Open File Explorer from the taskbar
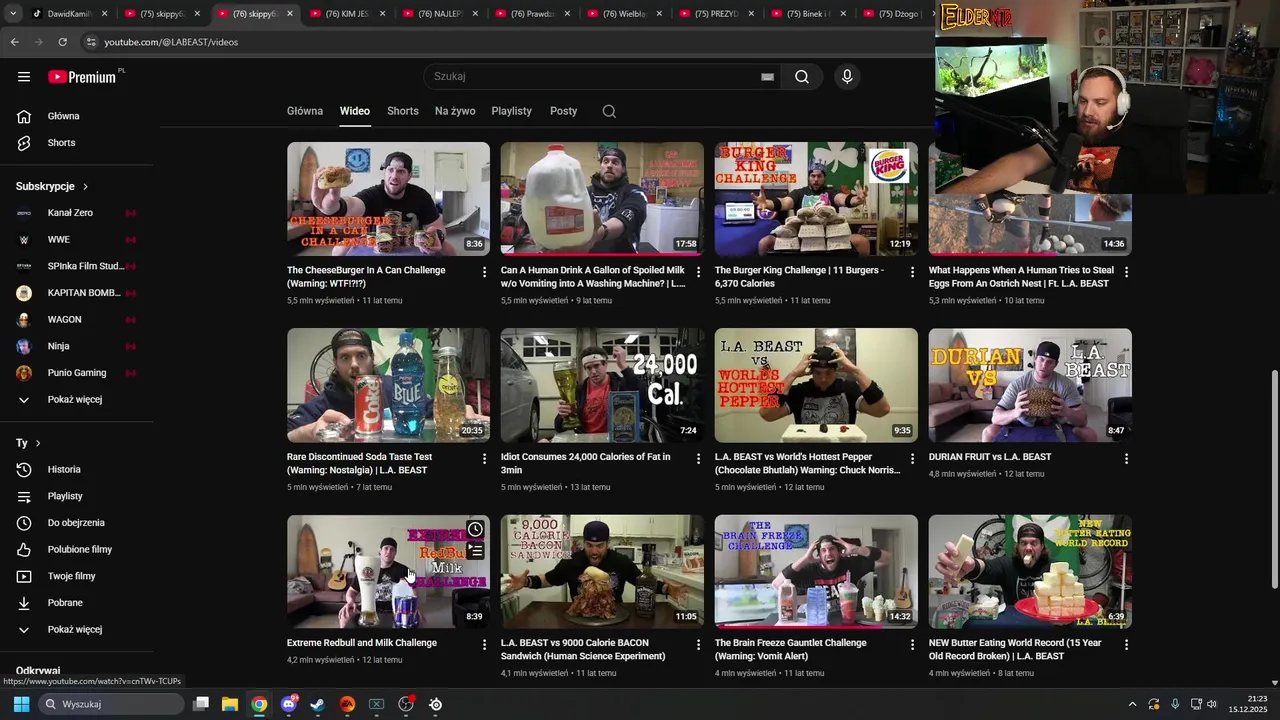1280x720 pixels. (x=230, y=704)
